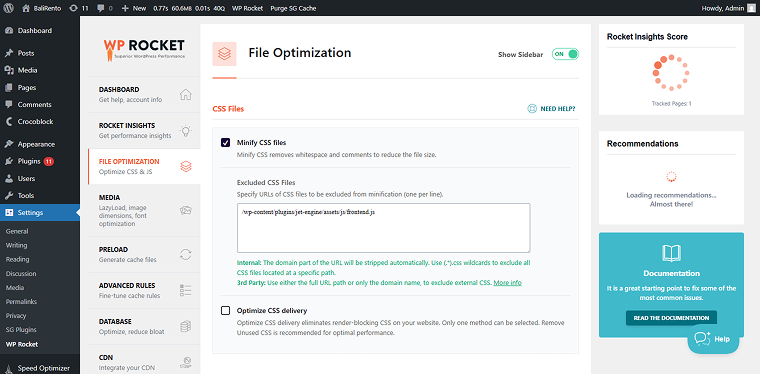Open WP Rocket Media tab

coord(144,210)
